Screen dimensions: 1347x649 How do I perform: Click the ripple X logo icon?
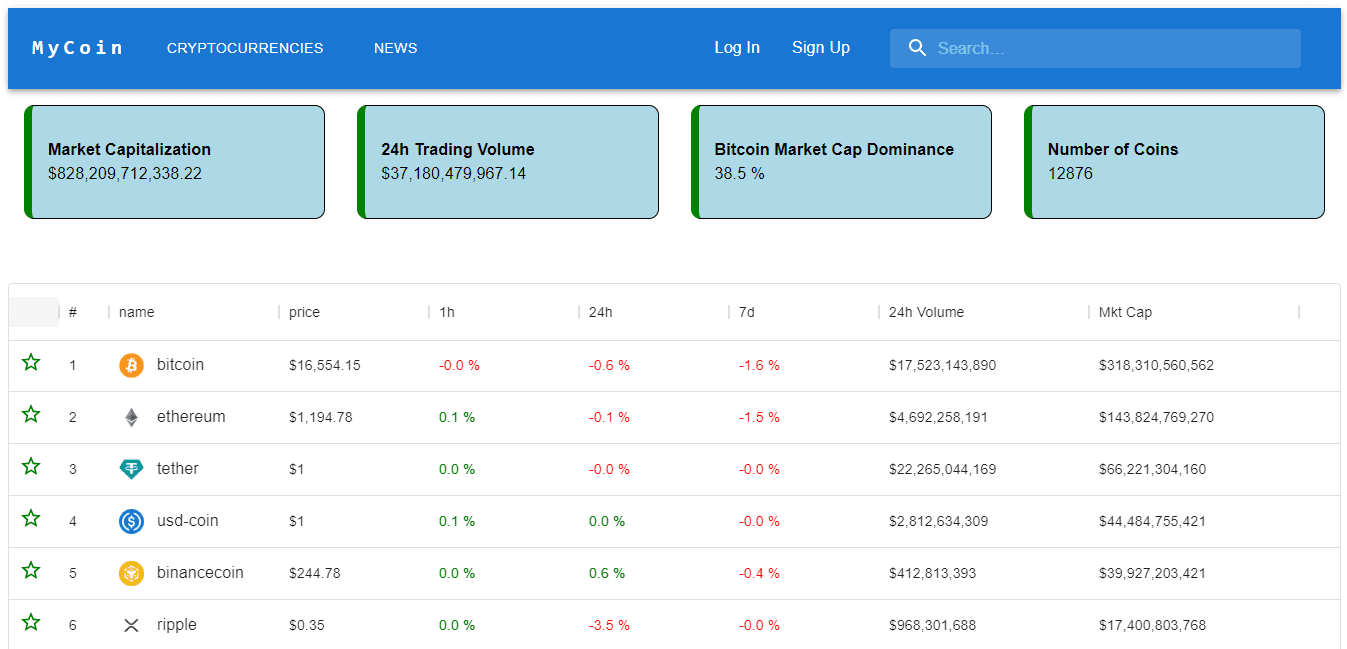131,625
